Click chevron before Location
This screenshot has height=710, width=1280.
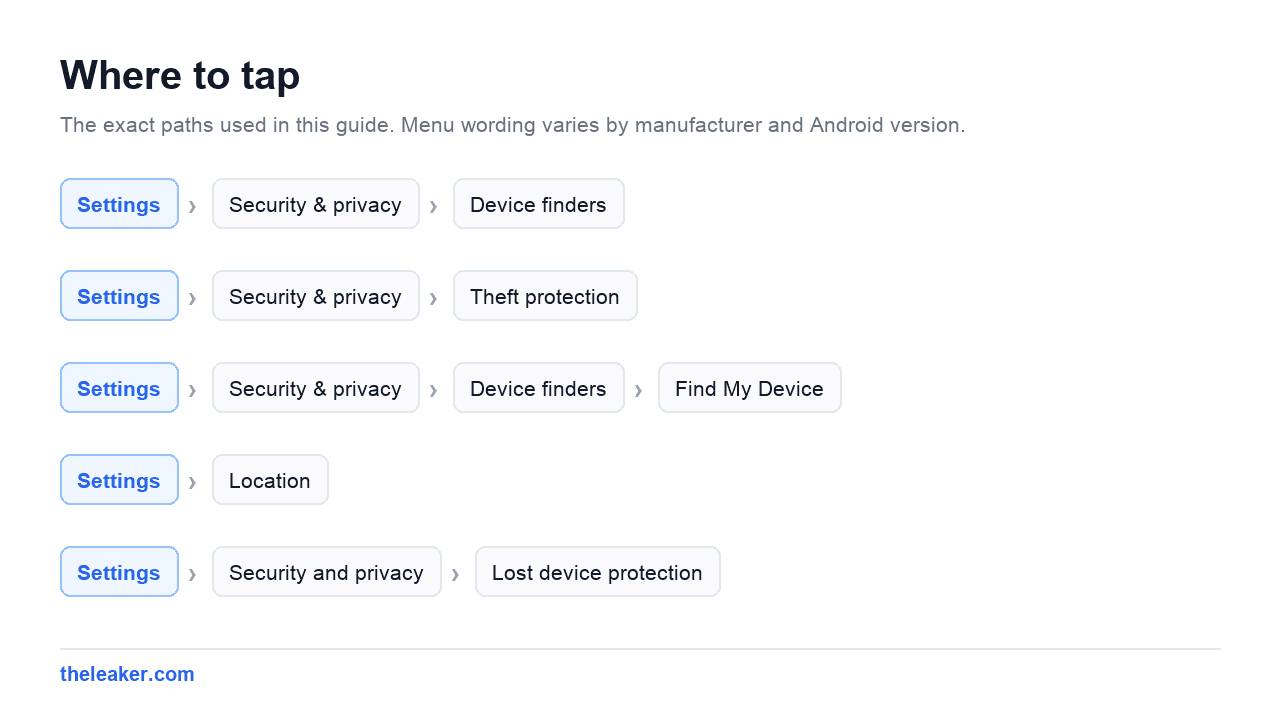(192, 481)
